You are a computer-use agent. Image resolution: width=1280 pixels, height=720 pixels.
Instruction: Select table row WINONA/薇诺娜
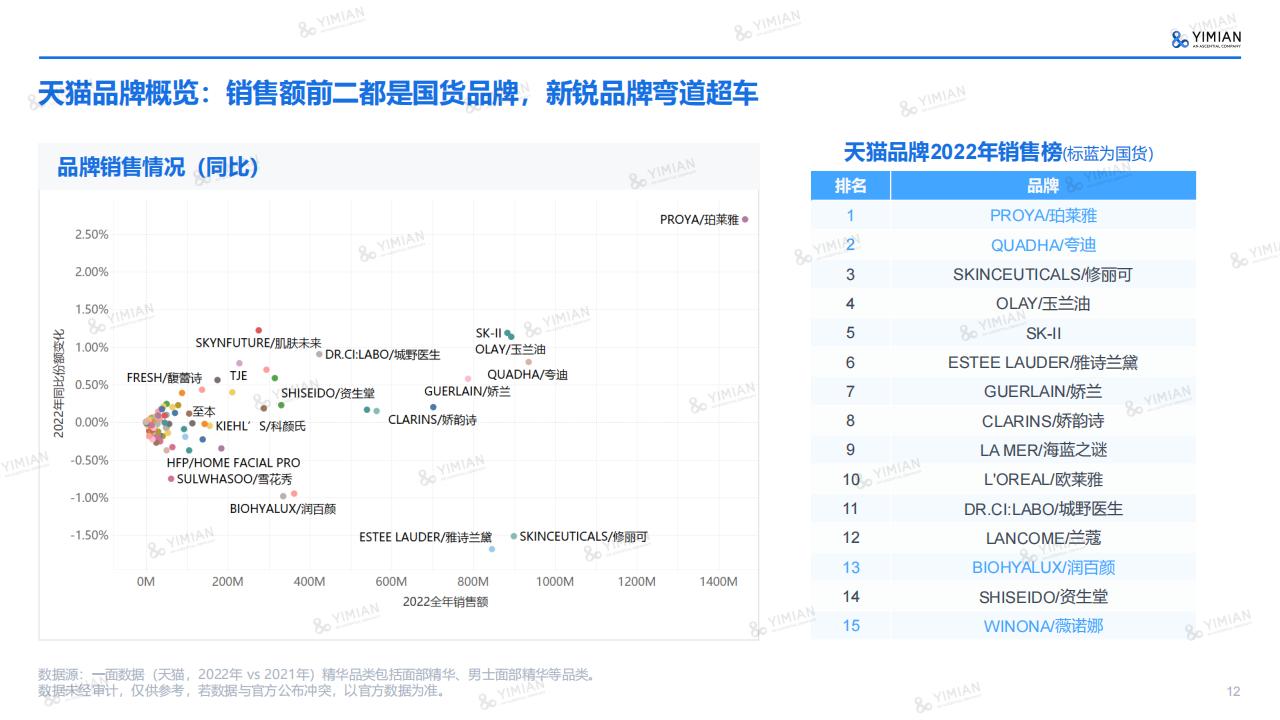pos(1003,626)
